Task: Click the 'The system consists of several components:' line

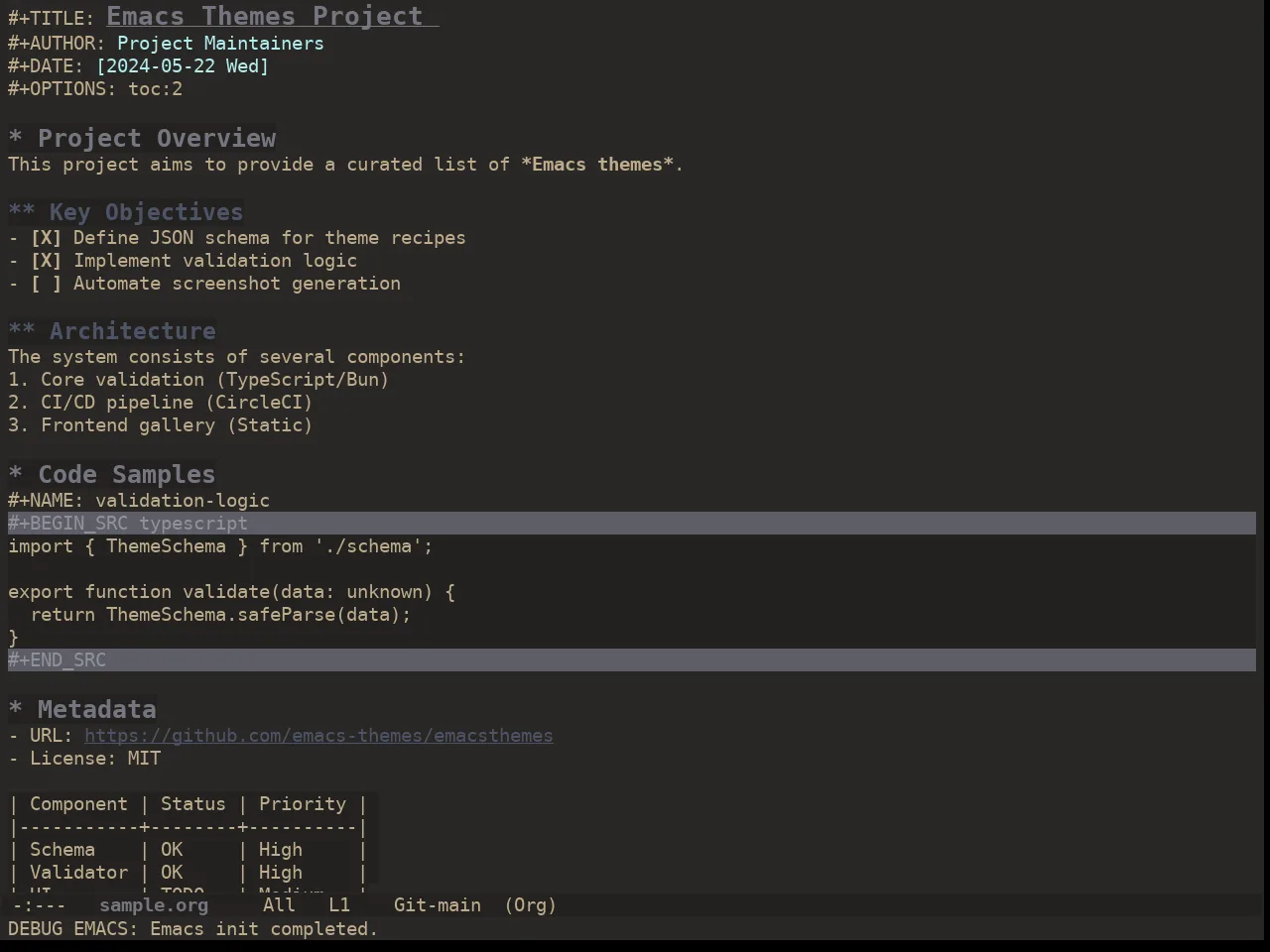Action: [236, 357]
